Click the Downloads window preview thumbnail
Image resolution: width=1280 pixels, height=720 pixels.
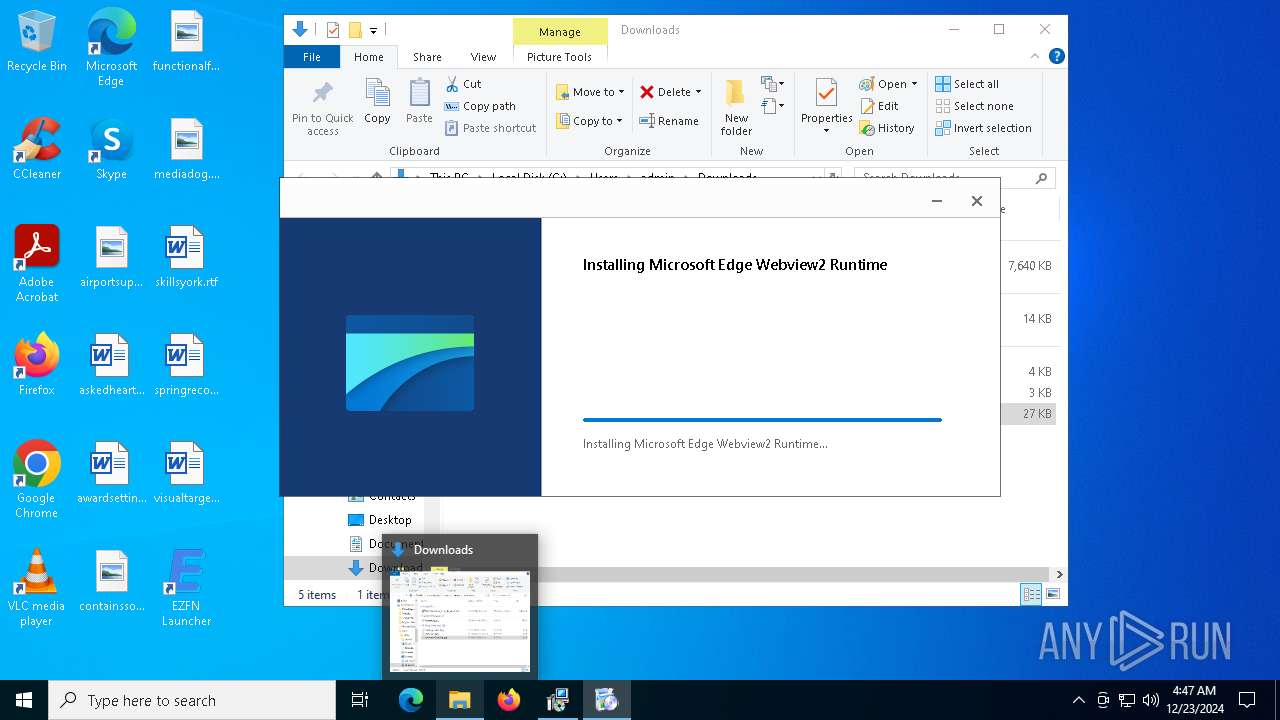[x=460, y=620]
